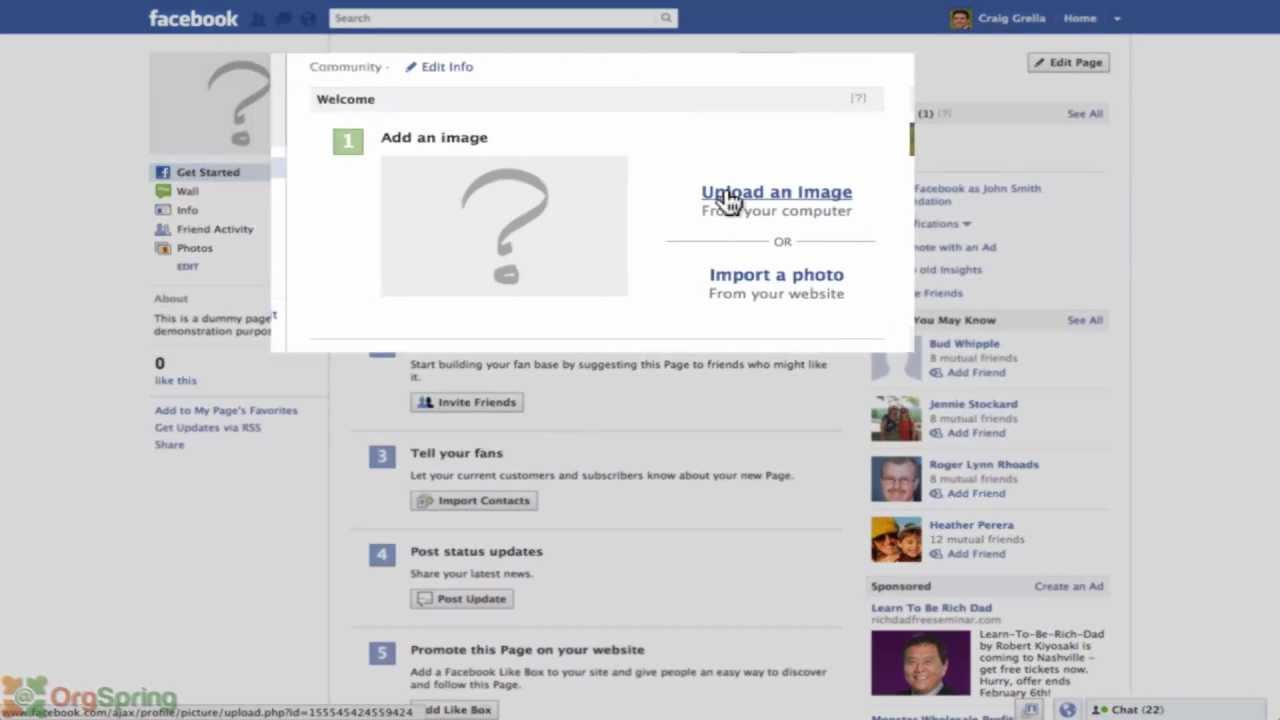Click in the Search field
This screenshot has height=720, width=1280.
point(494,18)
